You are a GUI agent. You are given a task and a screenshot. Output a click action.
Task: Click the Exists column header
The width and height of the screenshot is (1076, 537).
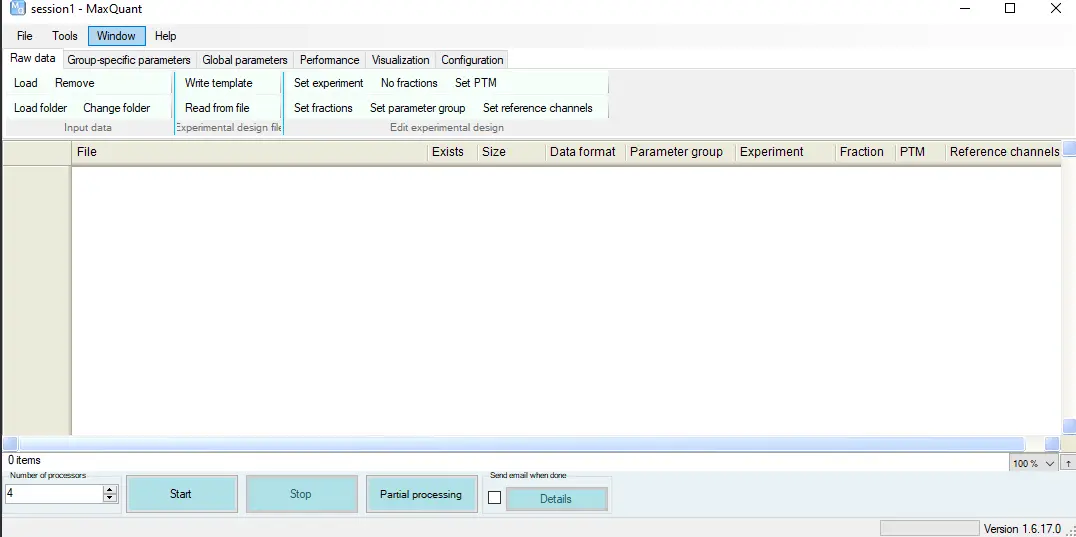452,152
